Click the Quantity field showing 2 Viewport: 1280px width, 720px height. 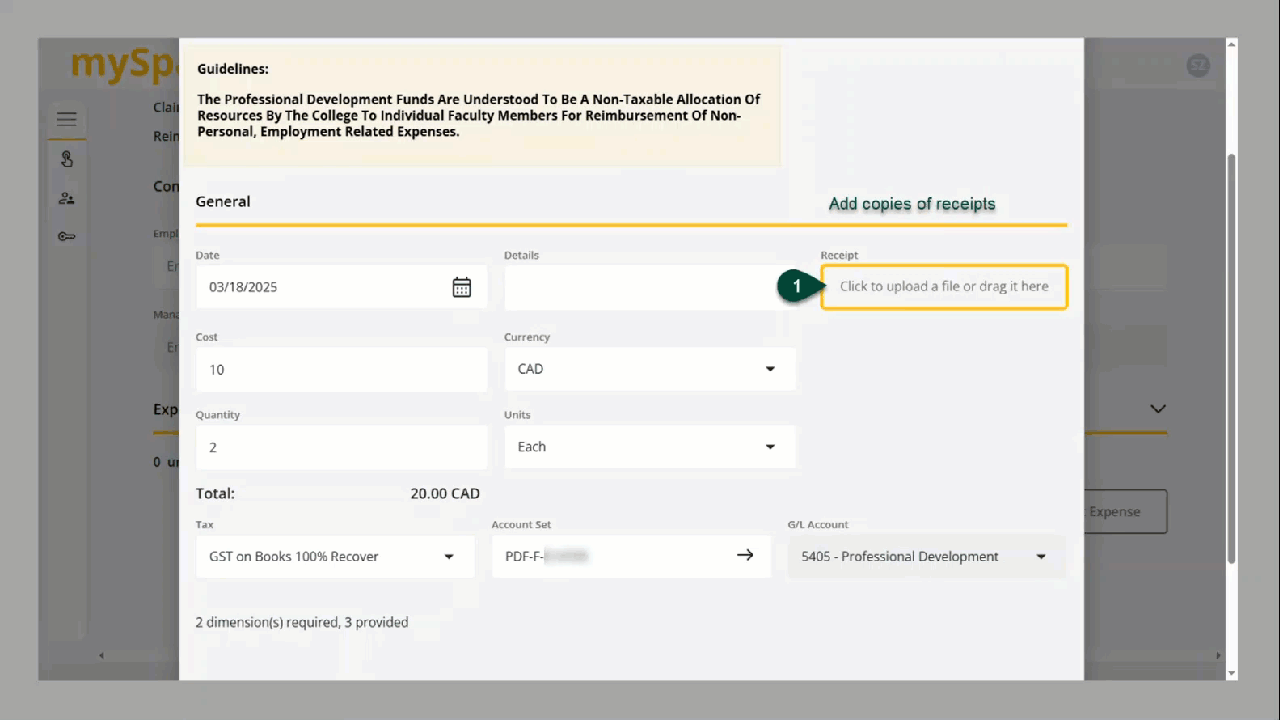tap(342, 447)
